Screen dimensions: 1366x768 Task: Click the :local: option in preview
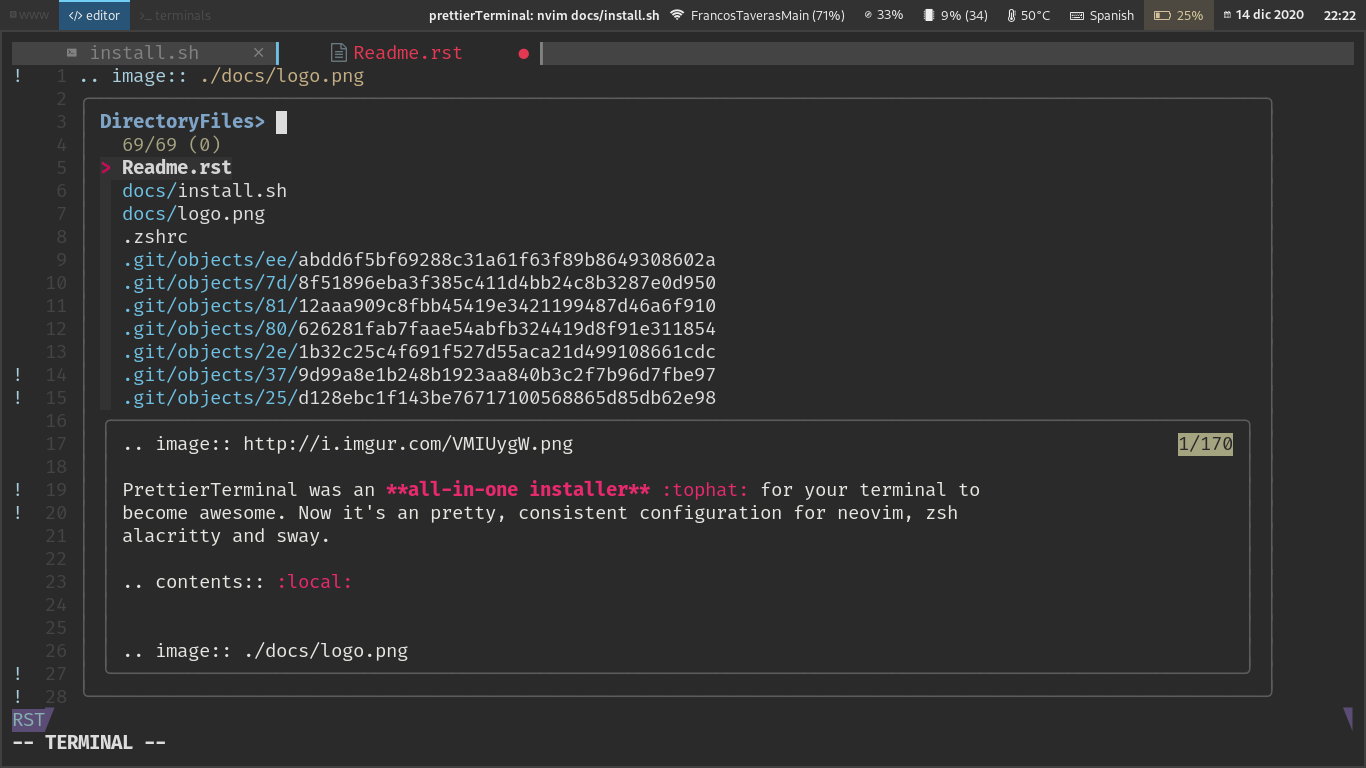coord(315,582)
